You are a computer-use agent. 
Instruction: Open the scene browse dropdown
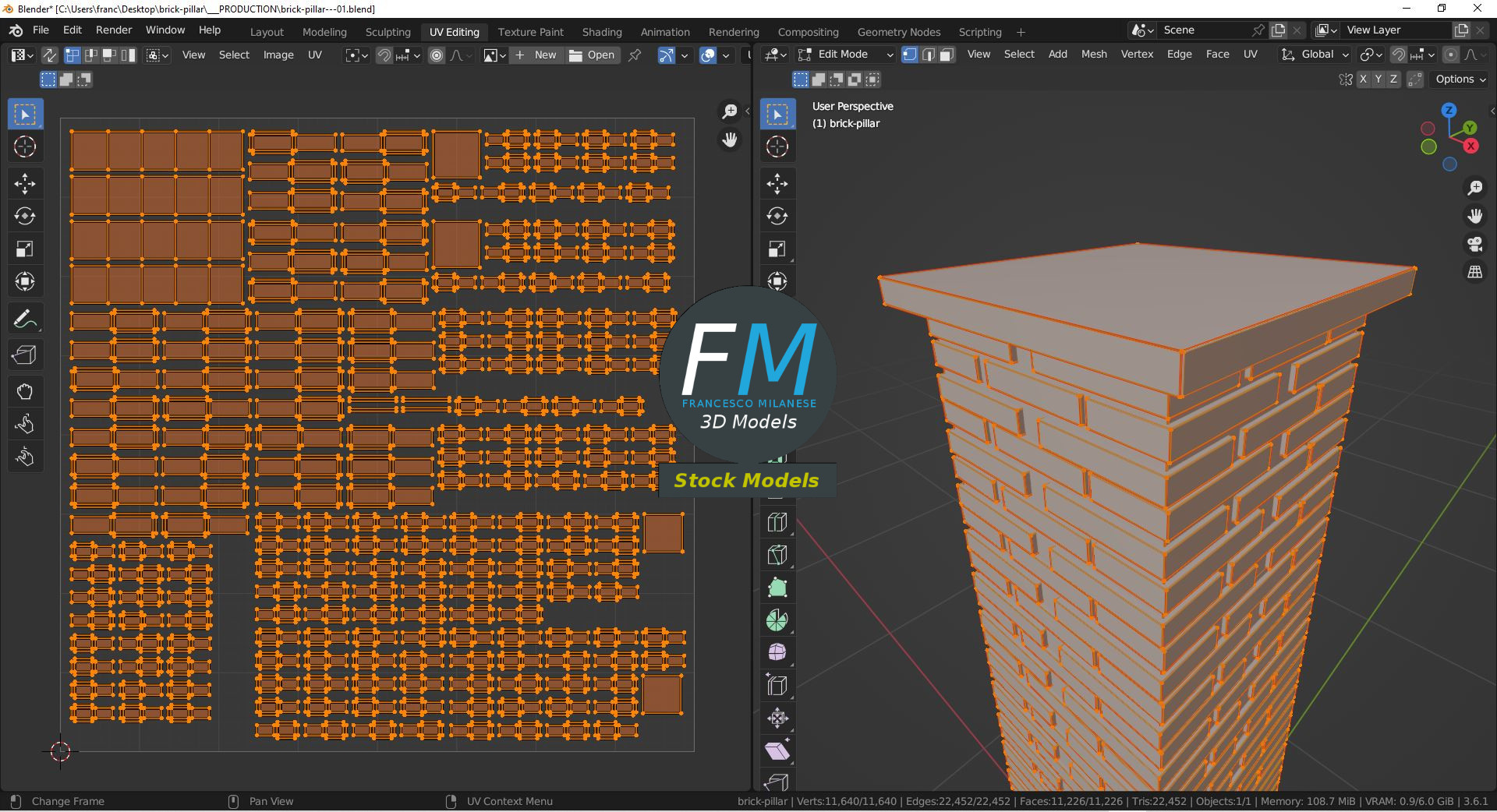(1143, 30)
